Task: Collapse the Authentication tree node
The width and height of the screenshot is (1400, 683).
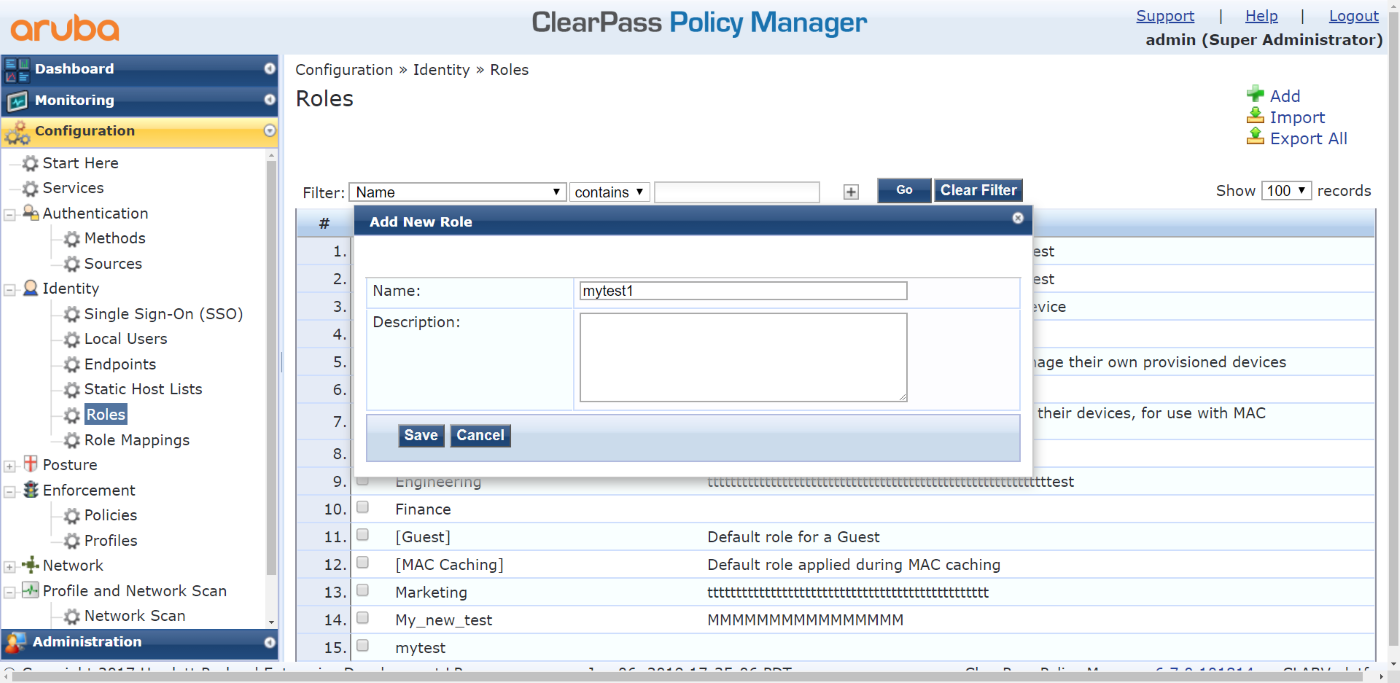Action: click(x=10, y=214)
